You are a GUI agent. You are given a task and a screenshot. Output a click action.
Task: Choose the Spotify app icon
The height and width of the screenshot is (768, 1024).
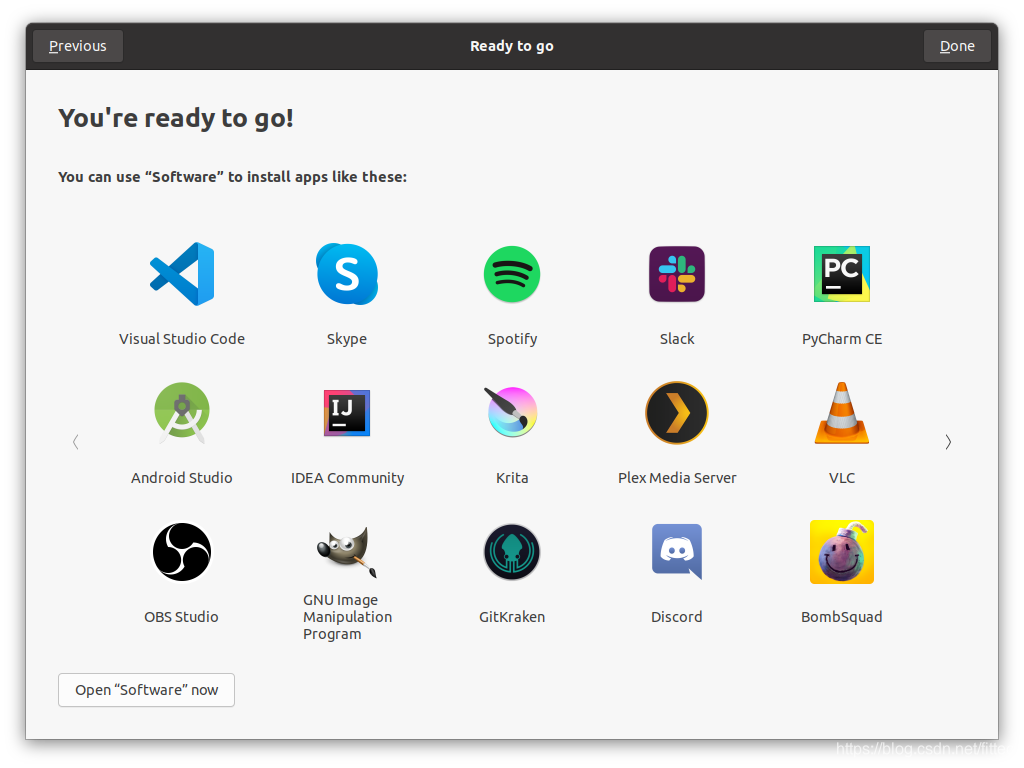tap(512, 274)
